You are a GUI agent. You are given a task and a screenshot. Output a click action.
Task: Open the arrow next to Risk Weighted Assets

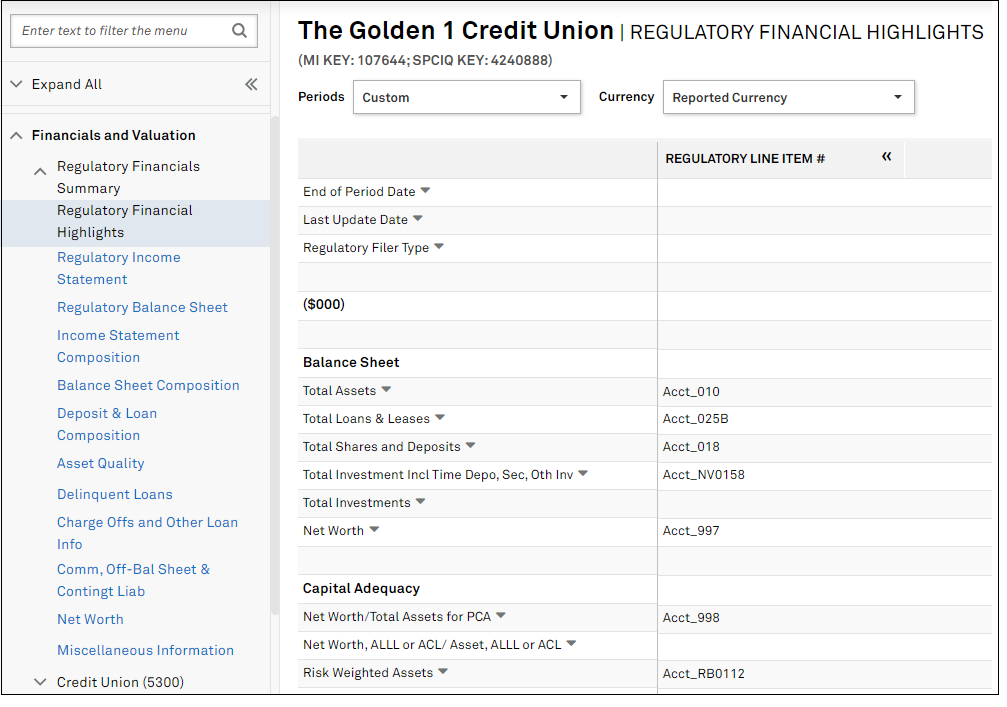point(443,672)
